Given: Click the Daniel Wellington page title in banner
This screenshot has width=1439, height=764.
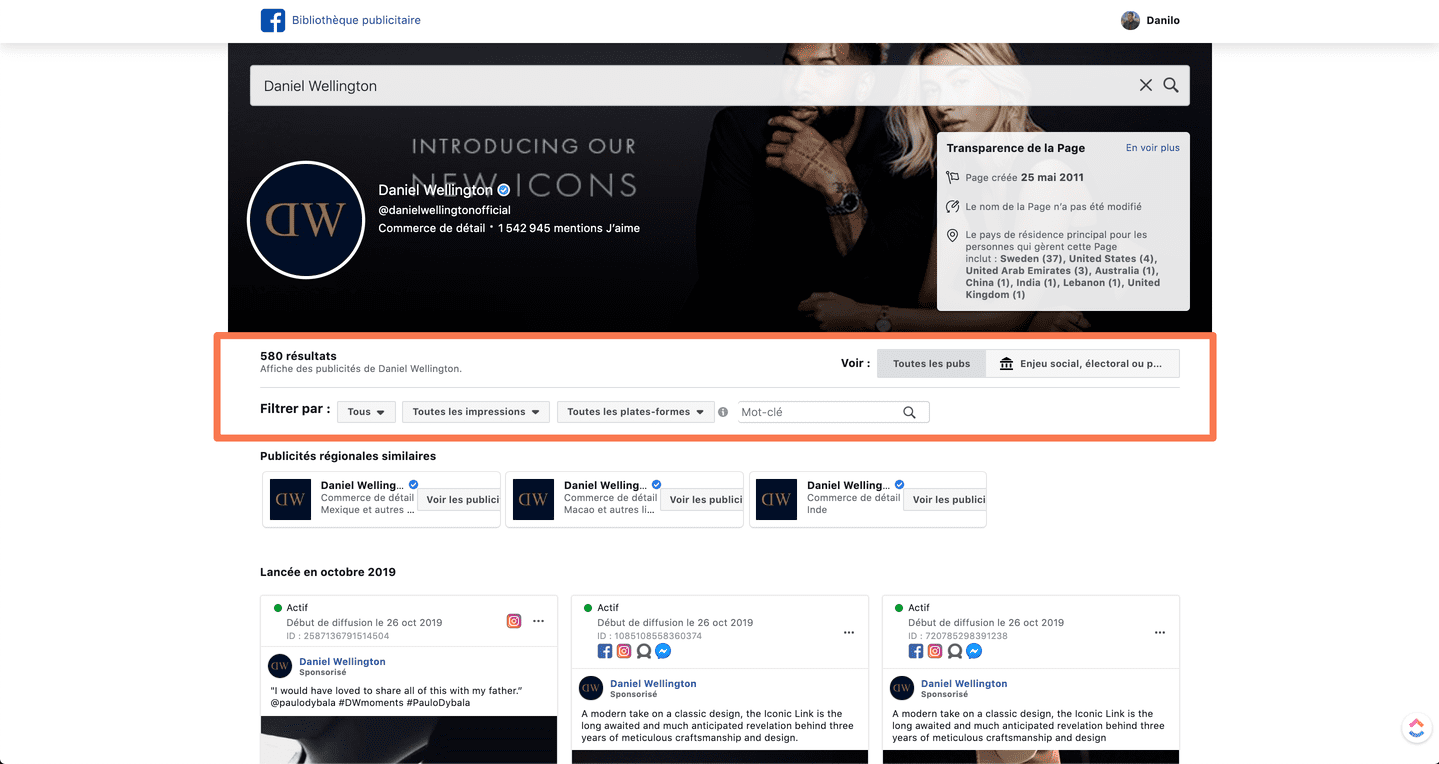Looking at the screenshot, I should [x=435, y=190].
